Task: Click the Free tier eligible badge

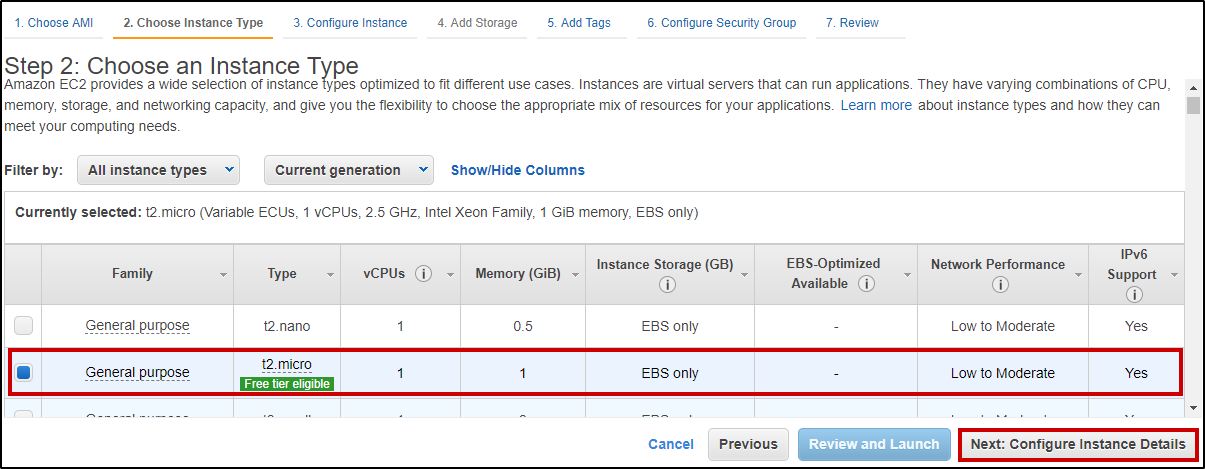Action: pyautogui.click(x=287, y=384)
